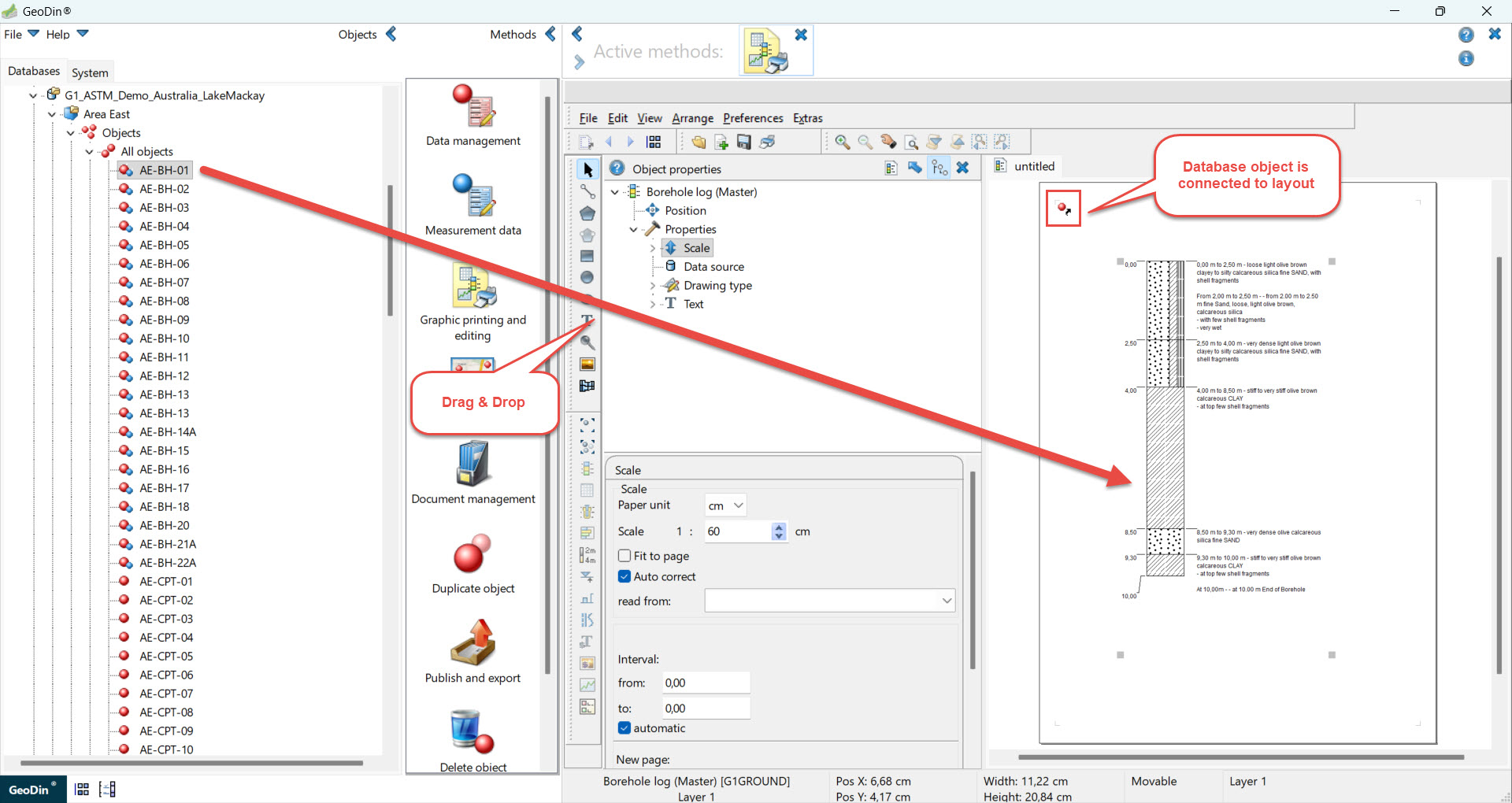Open the Paper unit dropdown
Viewport: 1512px width, 803px height.
point(725,505)
